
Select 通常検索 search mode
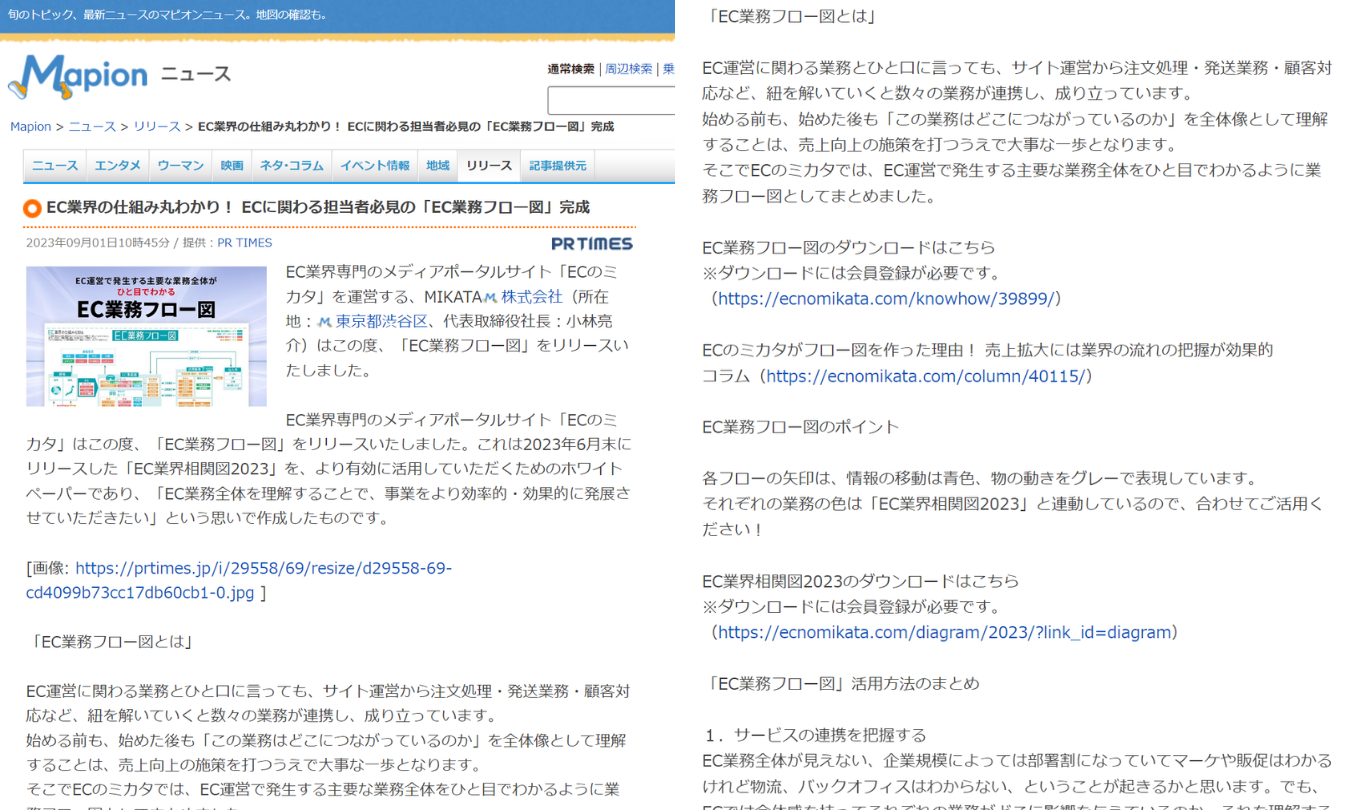571,69
